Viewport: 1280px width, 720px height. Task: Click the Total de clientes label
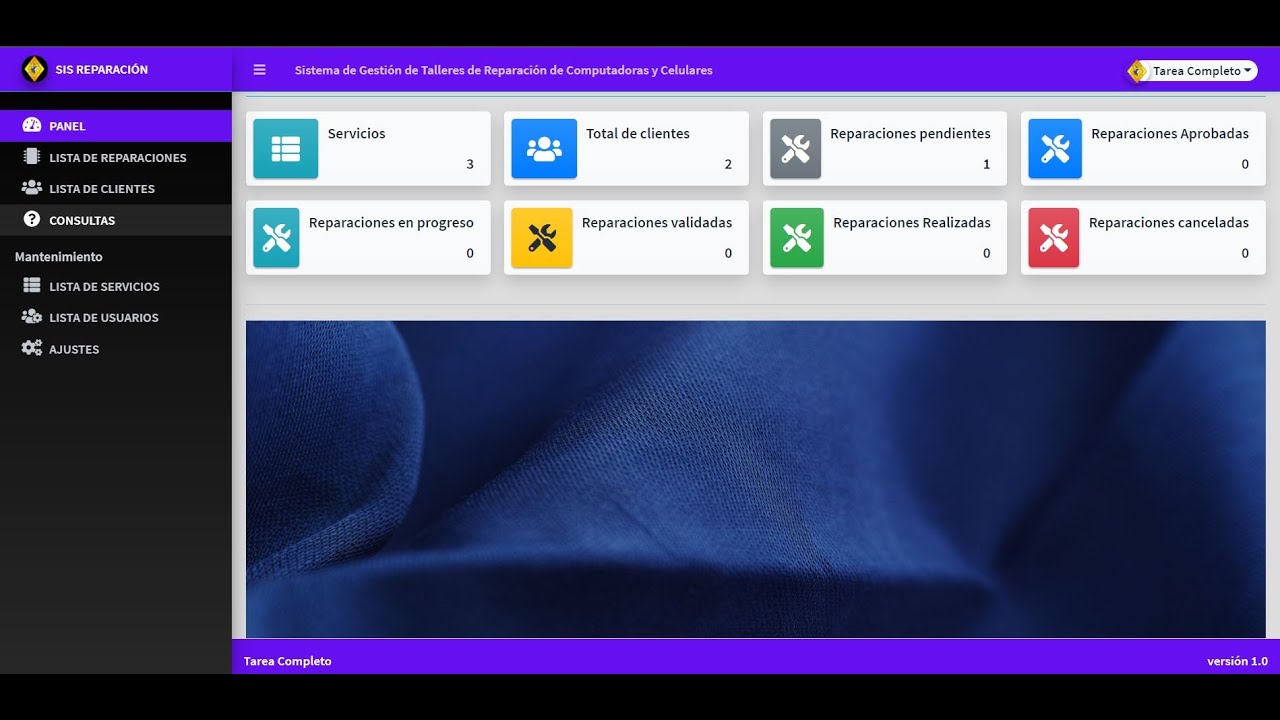click(638, 133)
